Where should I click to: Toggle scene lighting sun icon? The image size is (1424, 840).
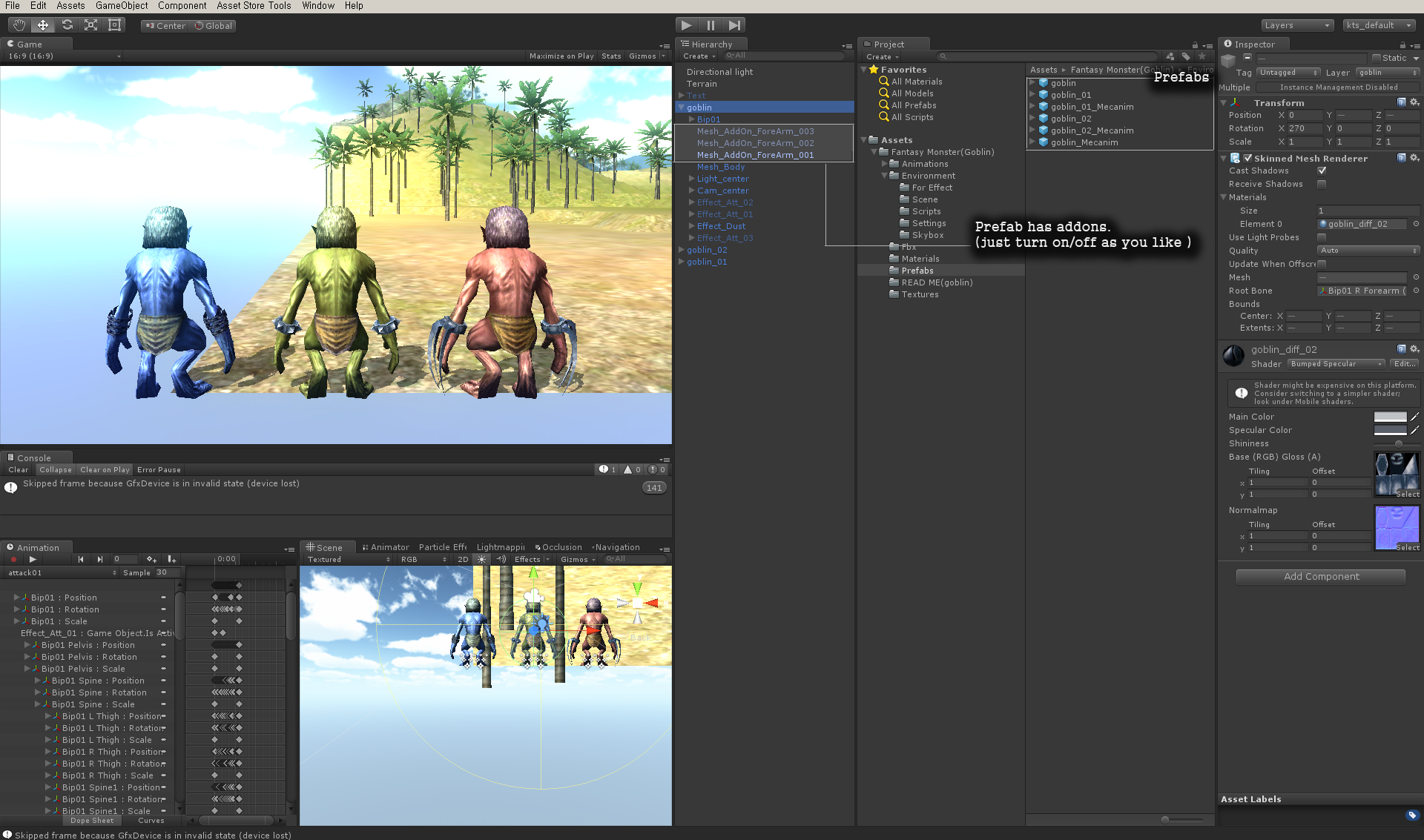coord(482,560)
